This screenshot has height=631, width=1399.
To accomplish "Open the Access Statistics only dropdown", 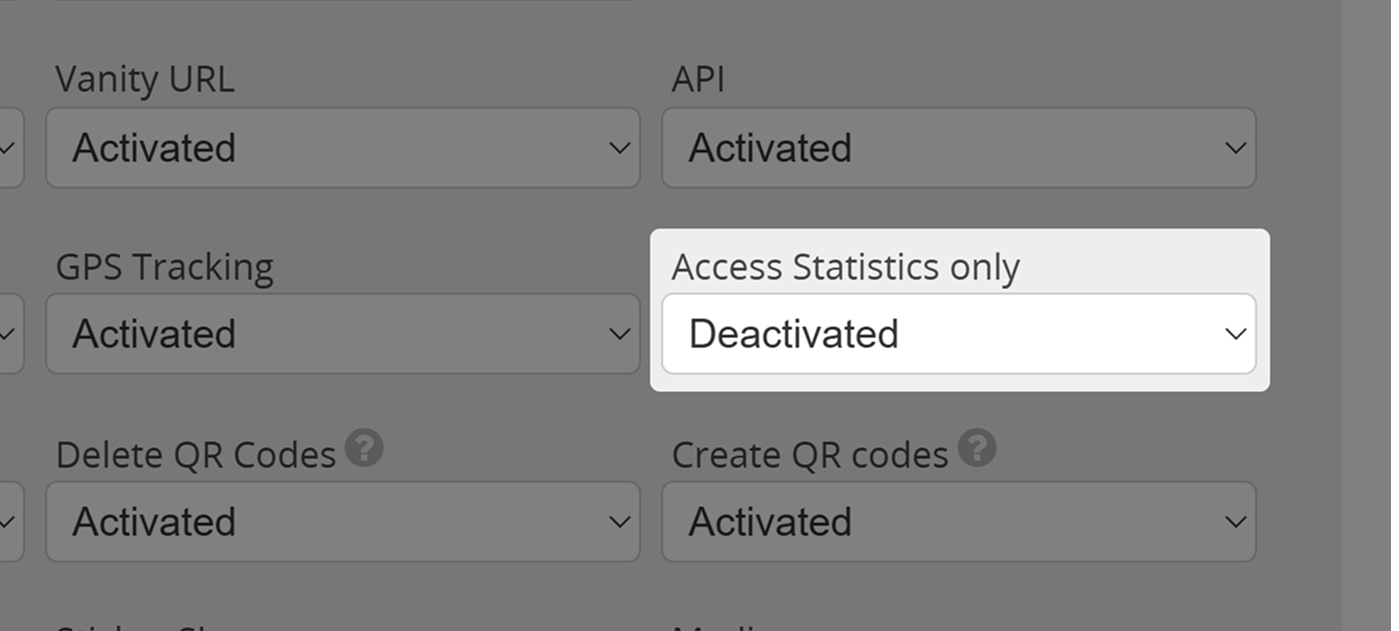I will click(958, 334).
